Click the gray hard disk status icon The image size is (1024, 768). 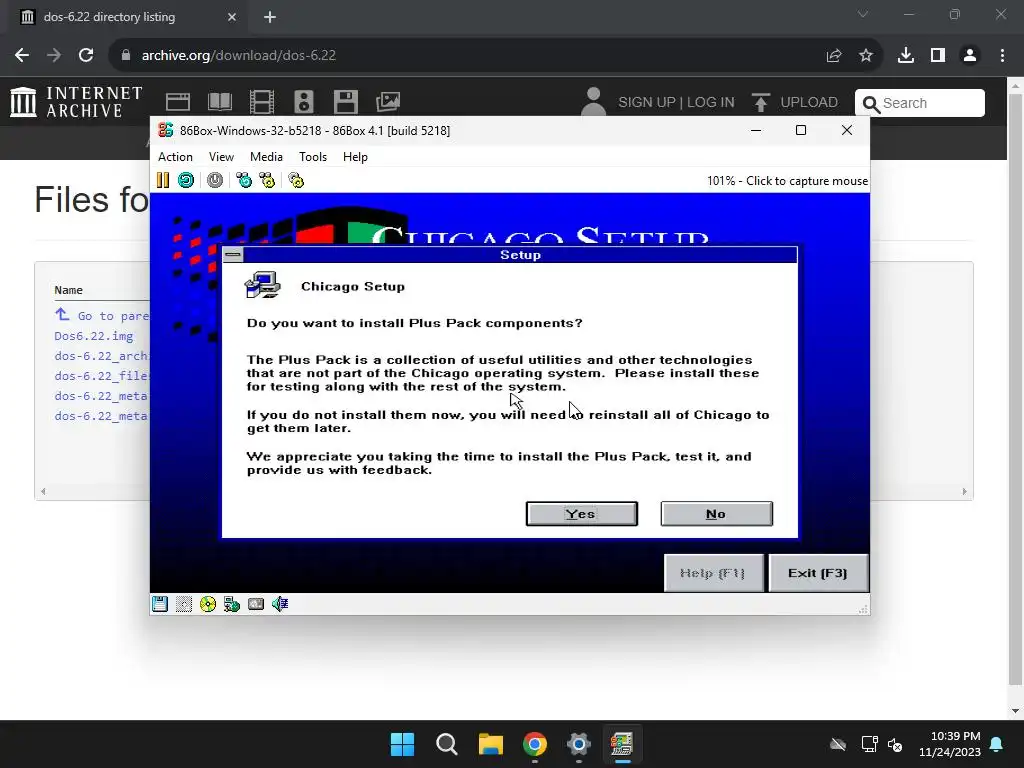(256, 604)
